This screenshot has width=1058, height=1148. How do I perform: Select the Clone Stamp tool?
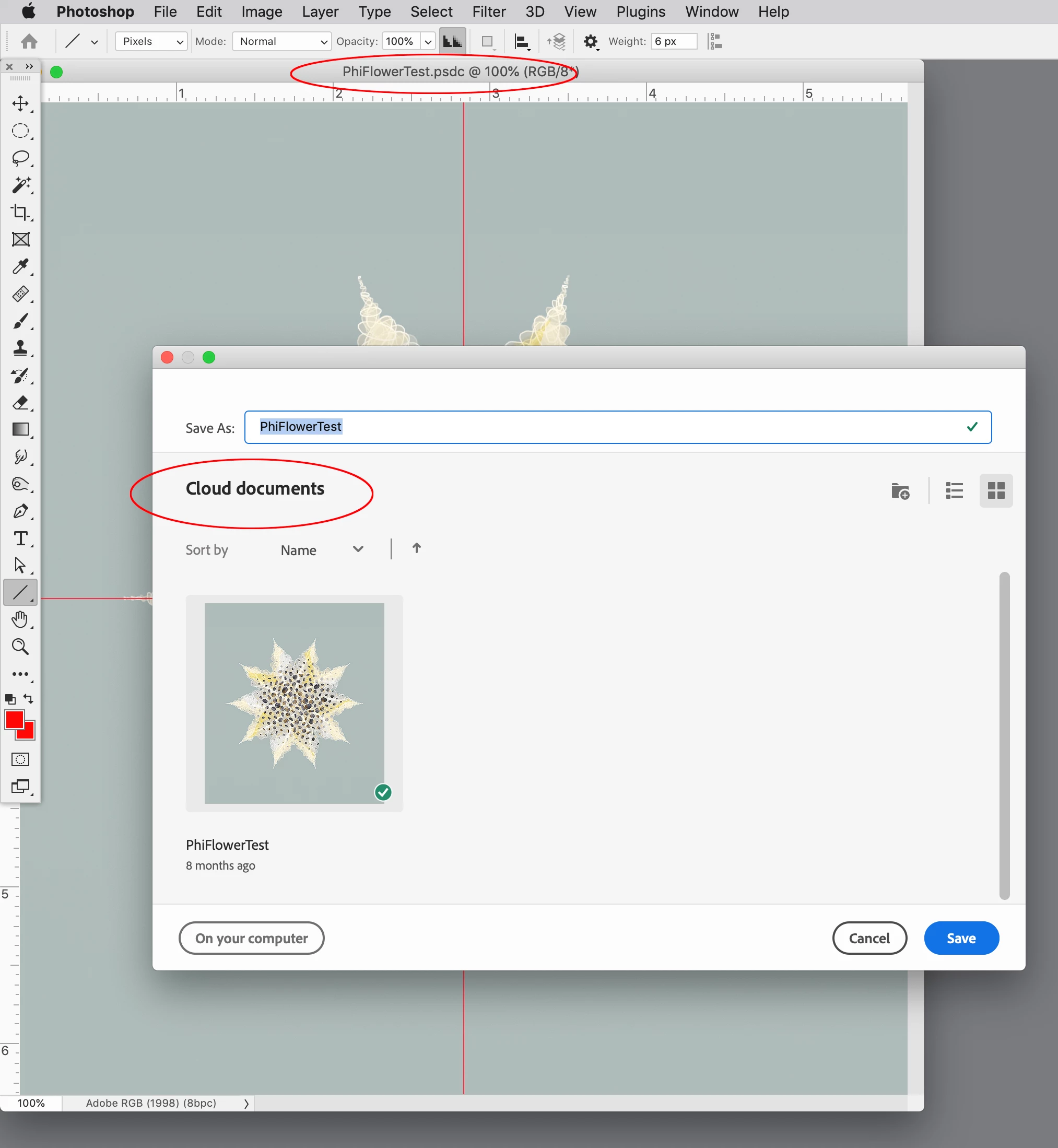20,348
